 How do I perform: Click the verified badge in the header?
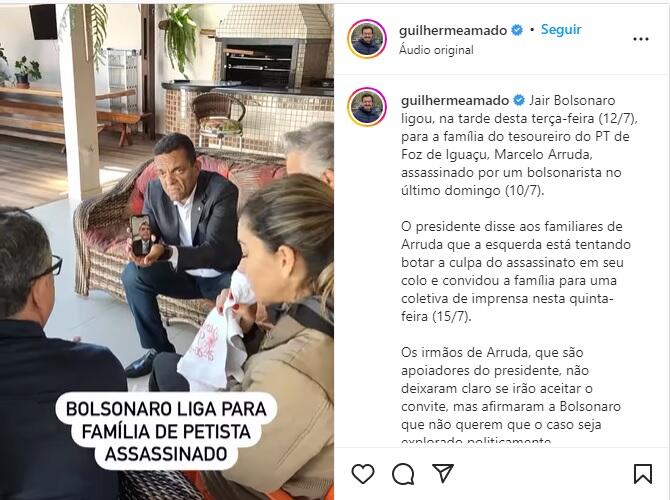click(517, 30)
